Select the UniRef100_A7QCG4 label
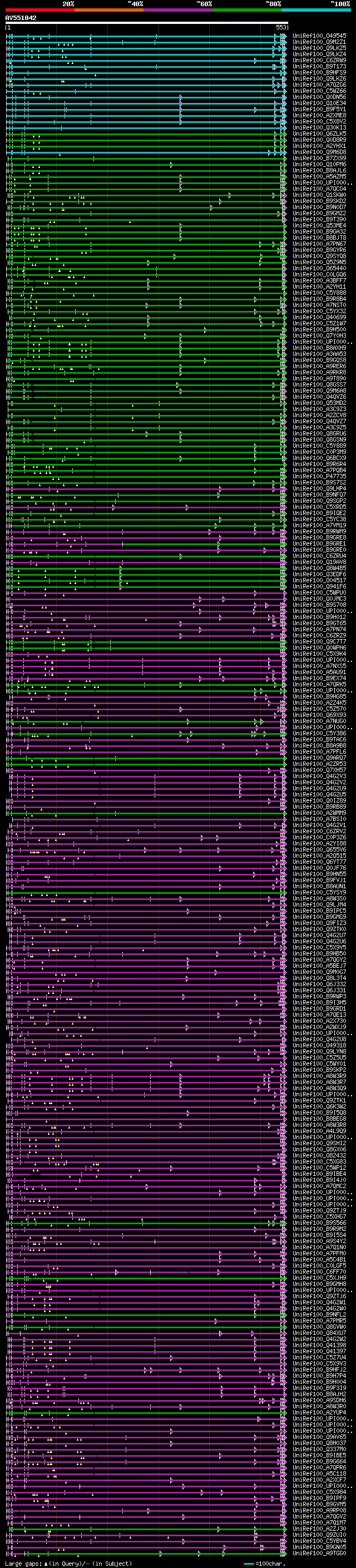356x1568 pixels. [x=319, y=189]
